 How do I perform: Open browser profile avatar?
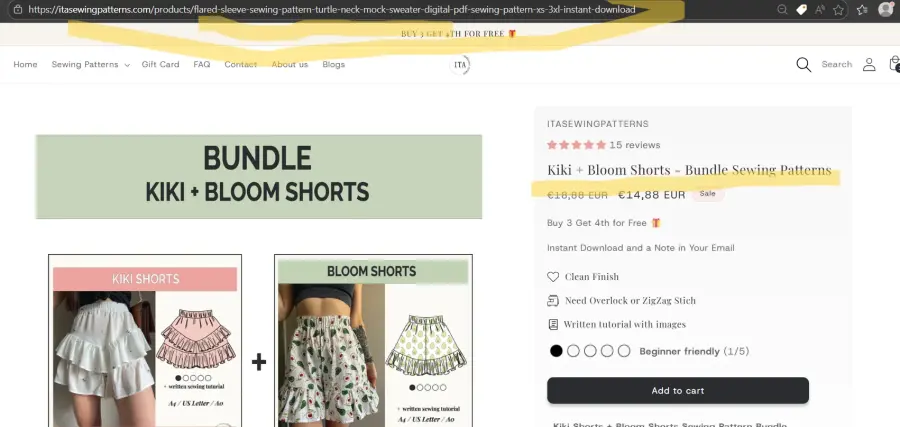point(886,9)
